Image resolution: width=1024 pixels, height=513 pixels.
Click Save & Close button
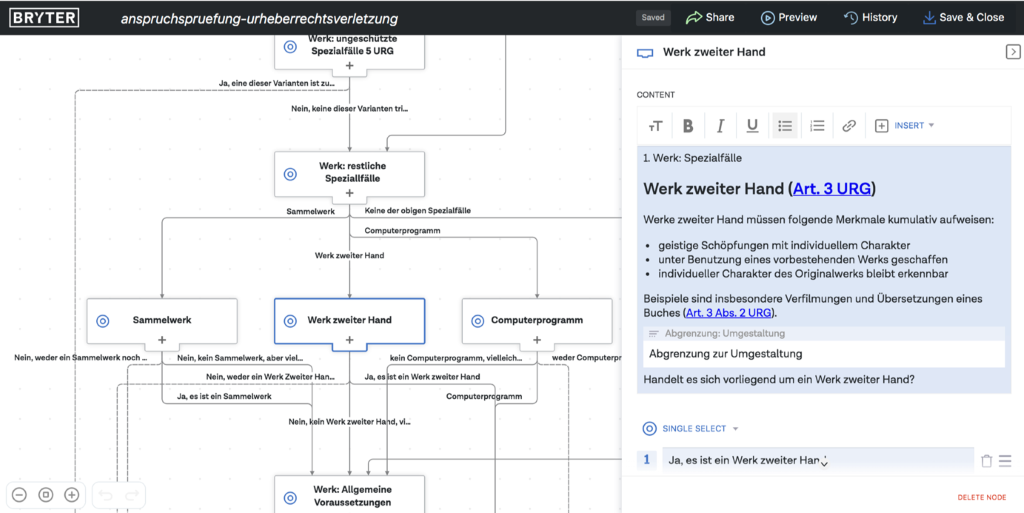click(x=963, y=17)
